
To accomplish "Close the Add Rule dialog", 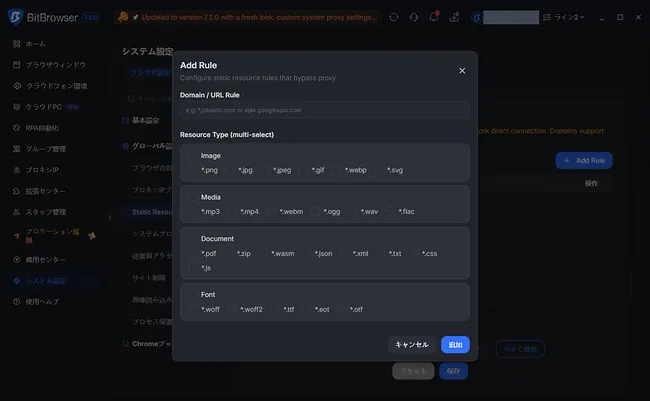I will [462, 71].
